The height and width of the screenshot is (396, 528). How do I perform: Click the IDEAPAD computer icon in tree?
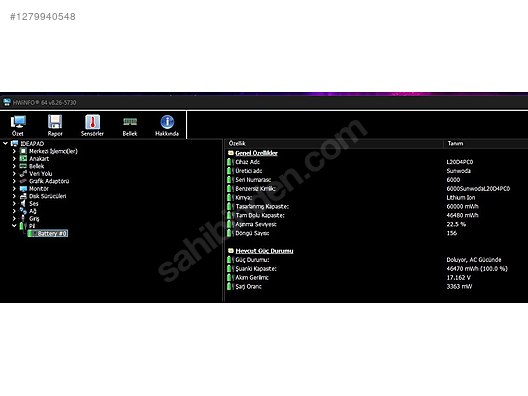(x=14, y=143)
